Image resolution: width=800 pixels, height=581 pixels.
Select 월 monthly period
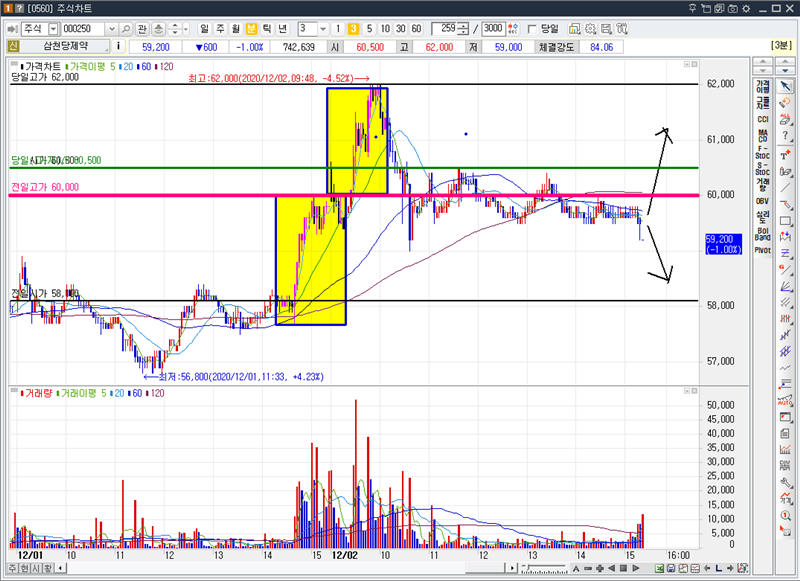[x=235, y=29]
